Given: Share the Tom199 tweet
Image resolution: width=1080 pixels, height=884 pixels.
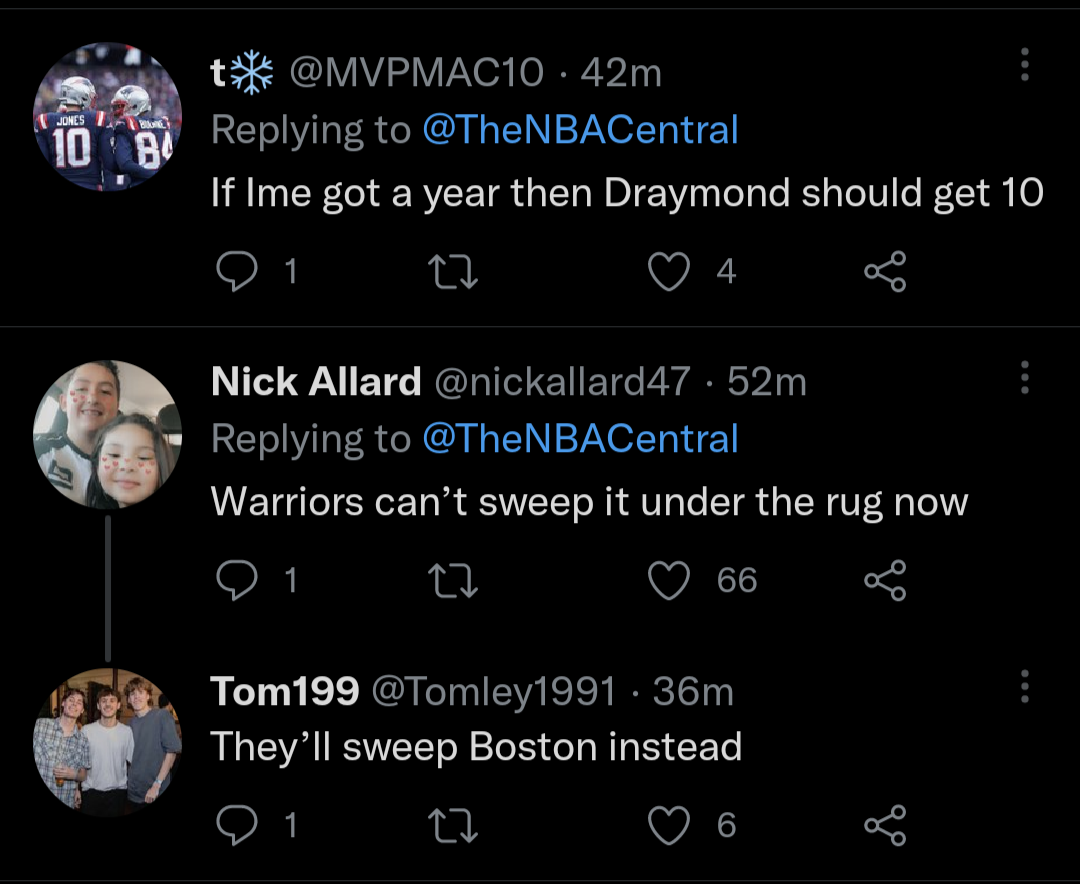Looking at the screenshot, I should [x=885, y=825].
